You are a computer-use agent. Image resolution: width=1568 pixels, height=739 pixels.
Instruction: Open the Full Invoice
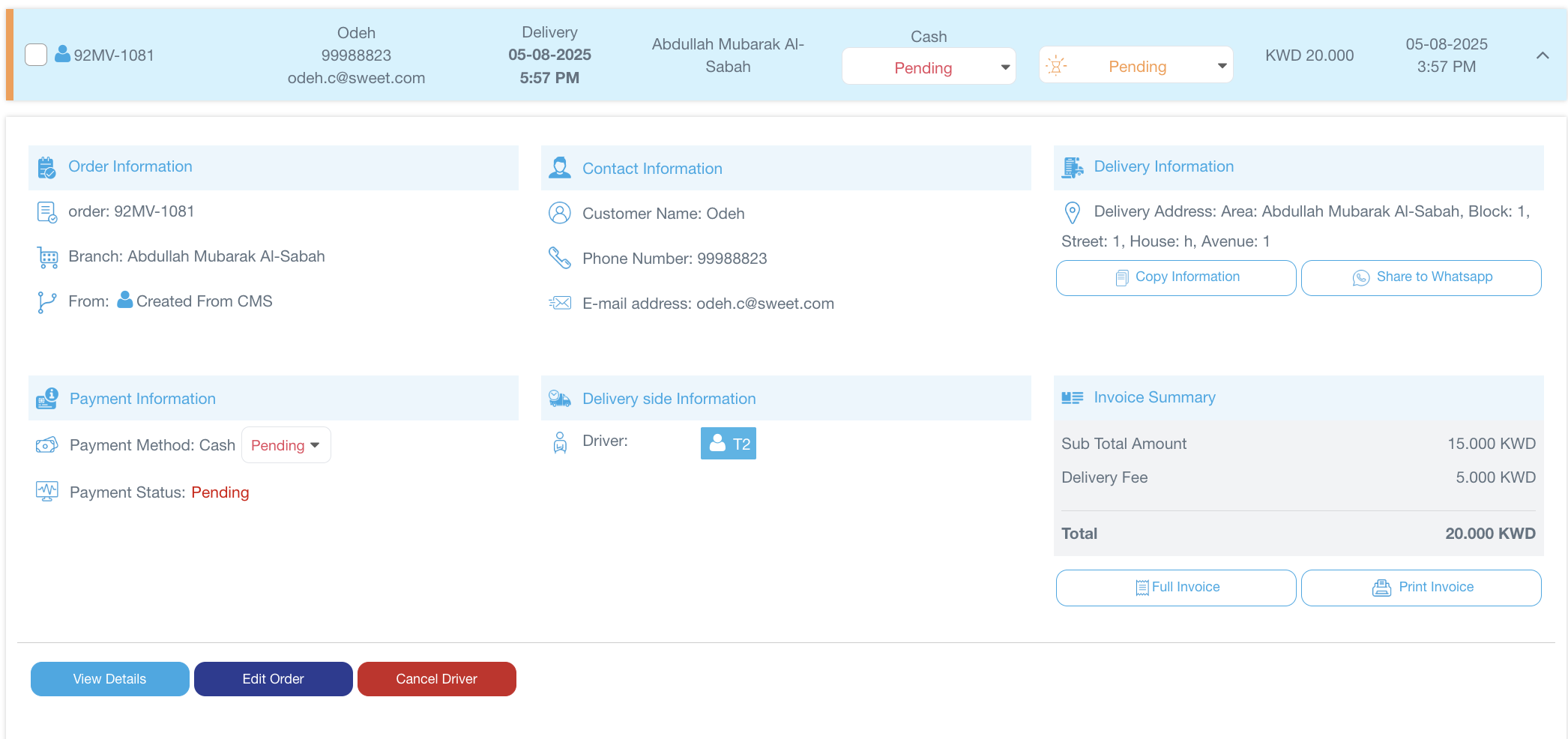pos(1175,588)
